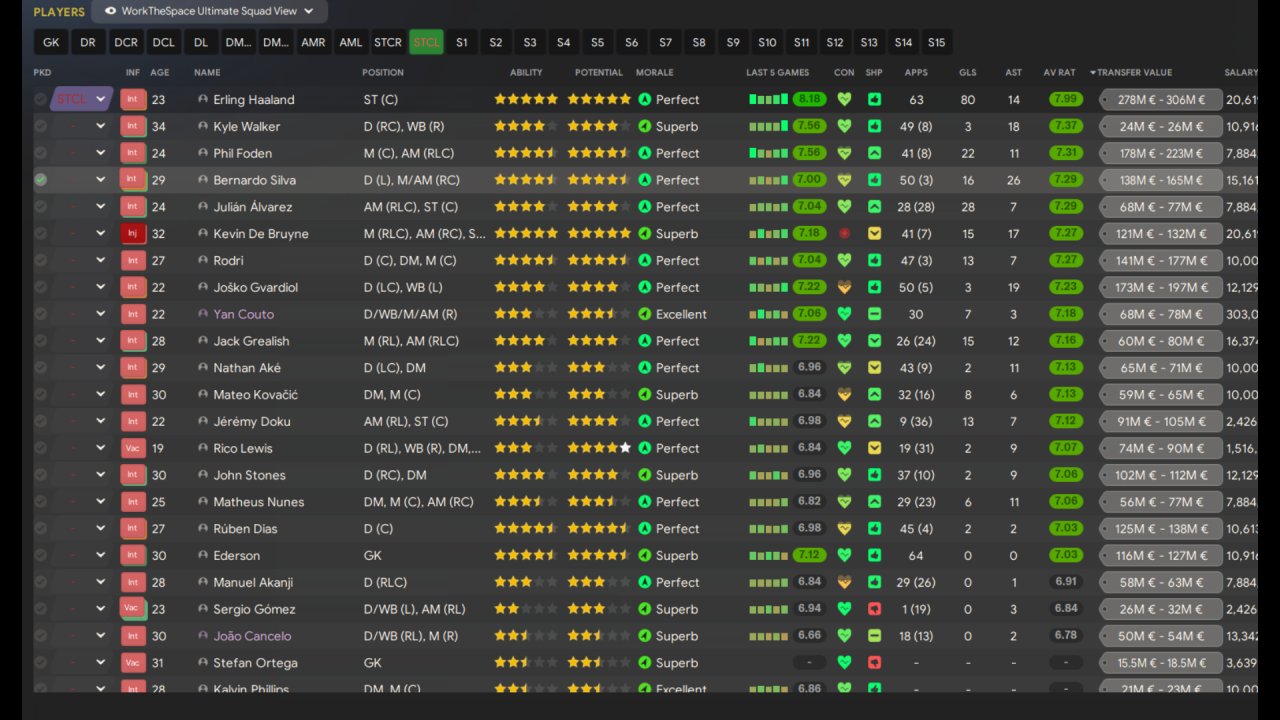Image resolution: width=1280 pixels, height=720 pixels.
Task: Open the position dropdown arrow for Ederson
Action: tap(100, 556)
